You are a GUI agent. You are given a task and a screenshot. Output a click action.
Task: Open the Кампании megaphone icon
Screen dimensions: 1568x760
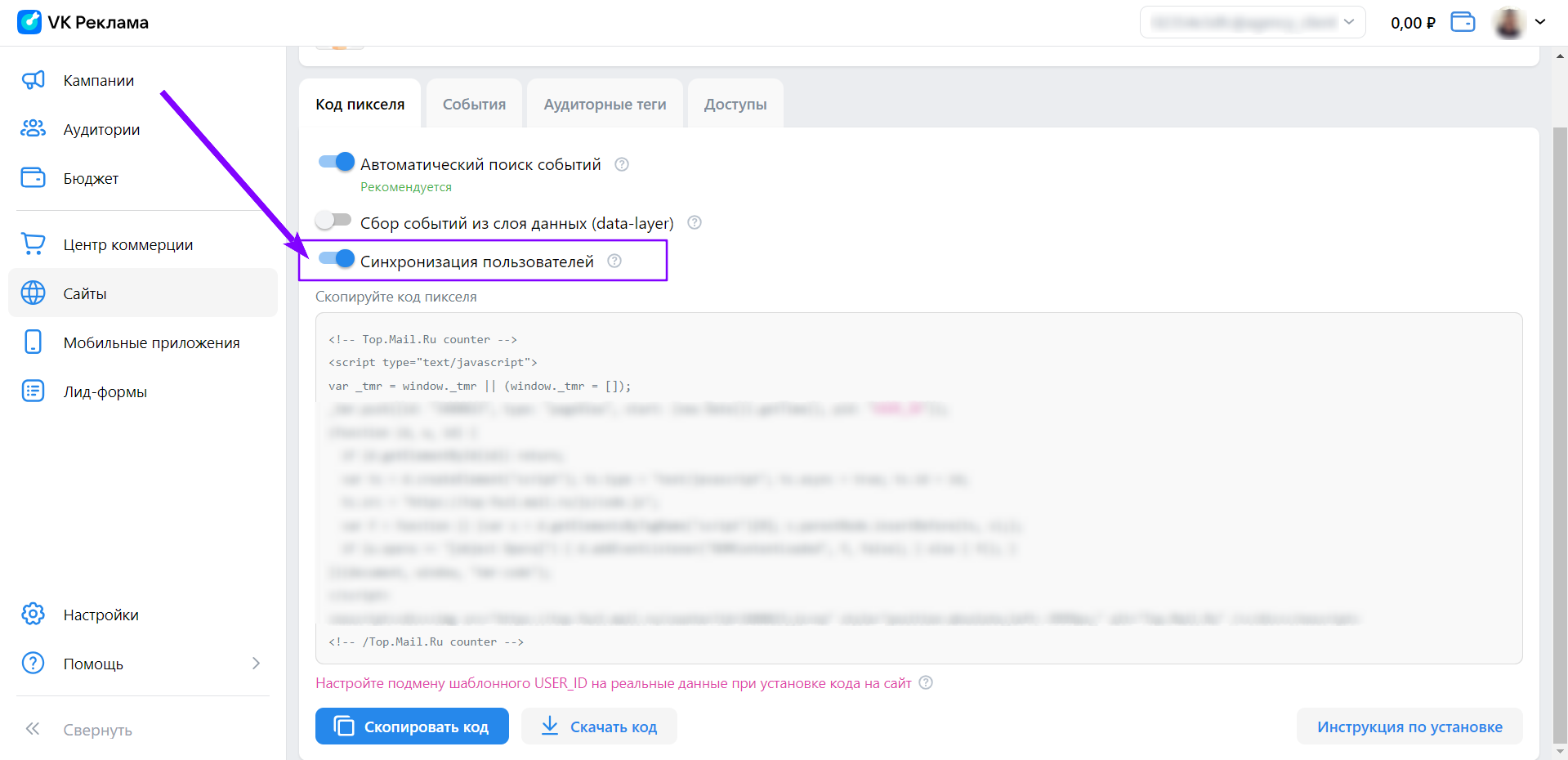click(x=34, y=80)
